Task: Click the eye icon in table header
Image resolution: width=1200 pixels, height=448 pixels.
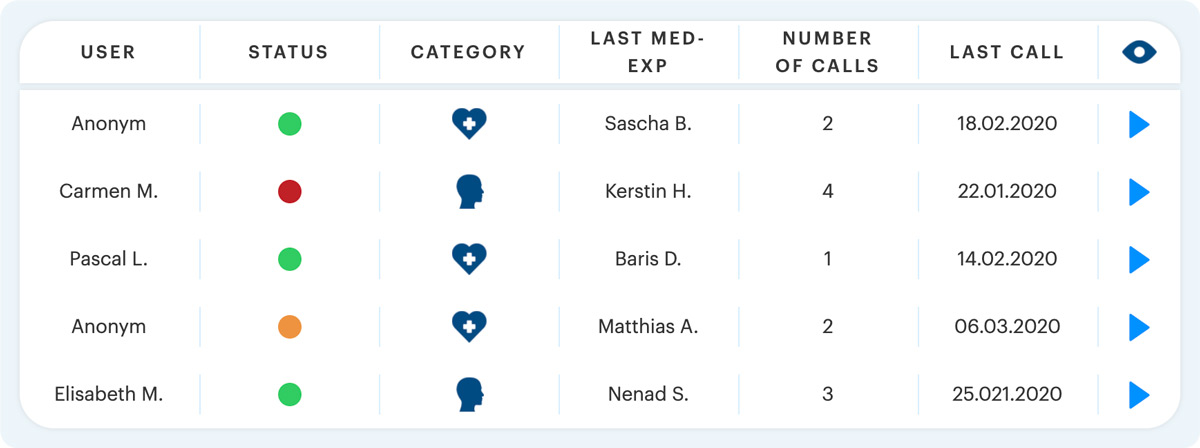Action: pos(1138,52)
